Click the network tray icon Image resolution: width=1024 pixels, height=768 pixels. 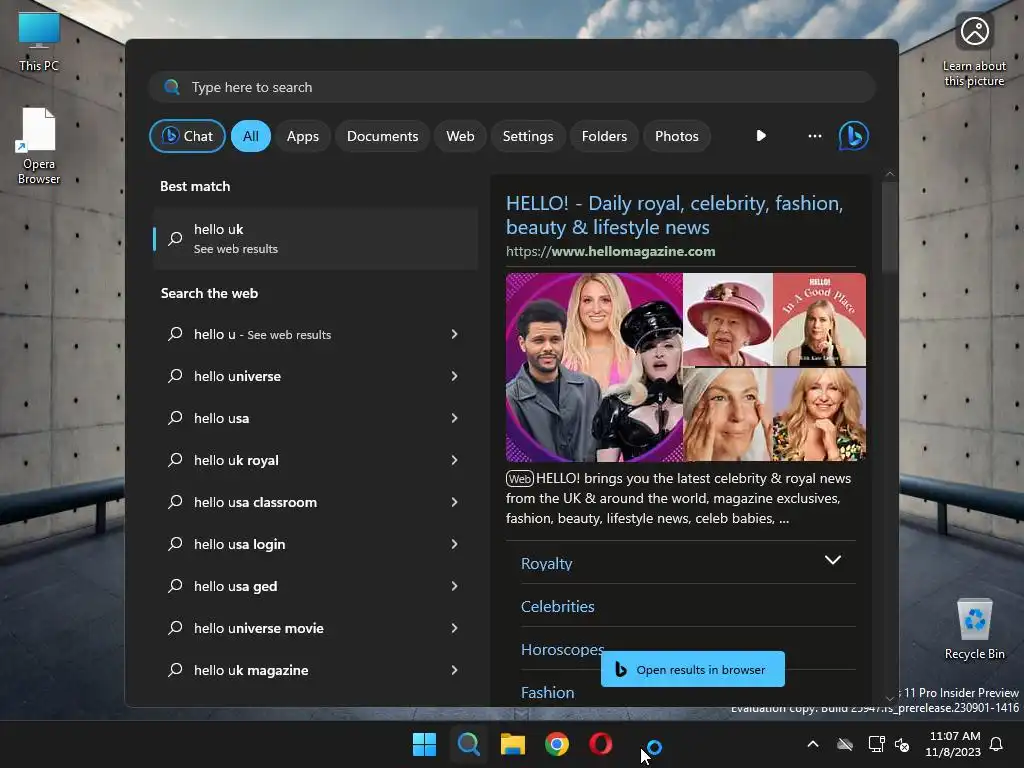pyautogui.click(x=876, y=744)
